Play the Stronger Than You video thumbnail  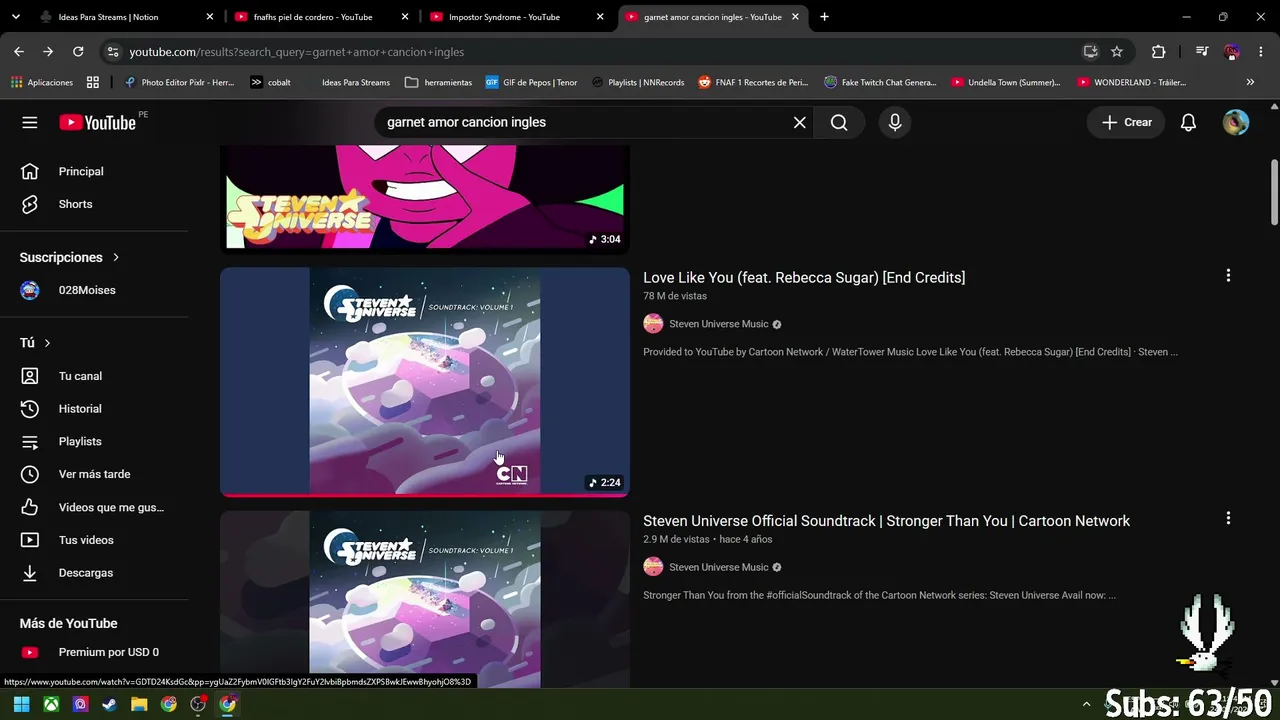[425, 599]
